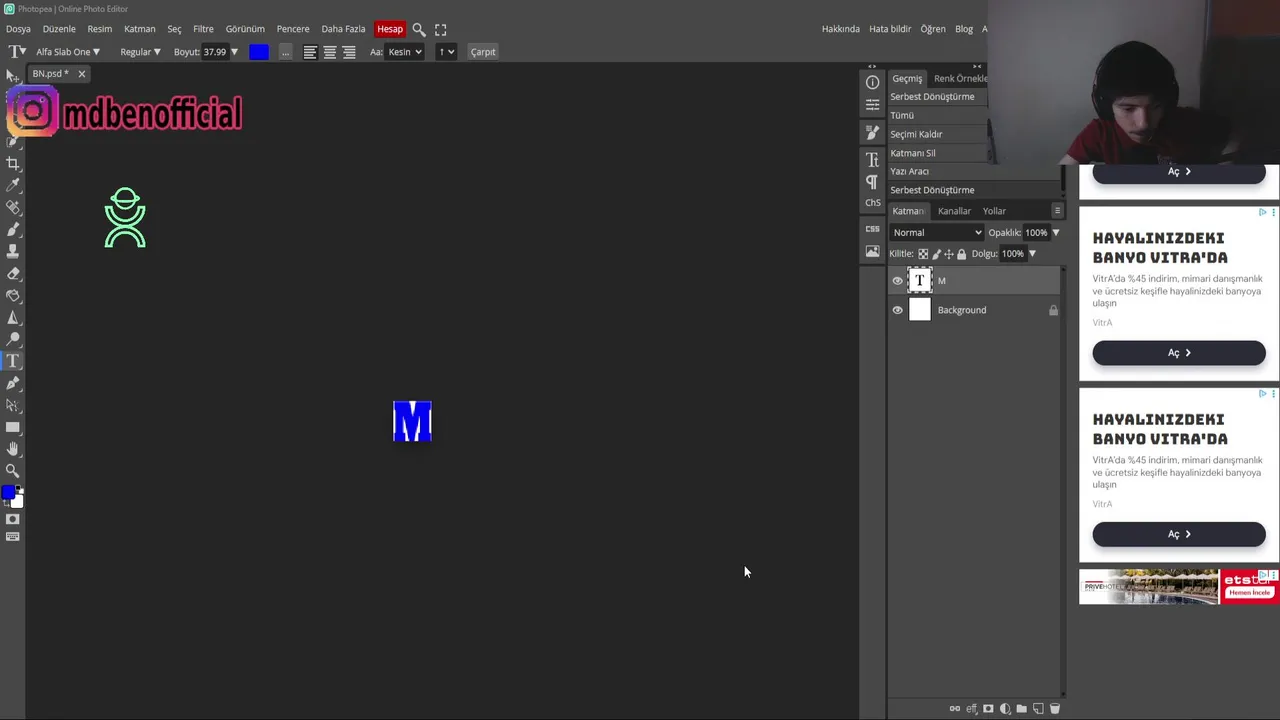Toggle lock position icon
Screen dimensions: 1280x720
(x=949, y=254)
